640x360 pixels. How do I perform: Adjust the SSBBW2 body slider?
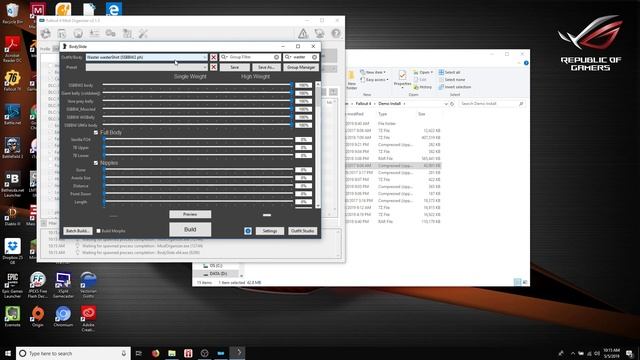[198, 85]
